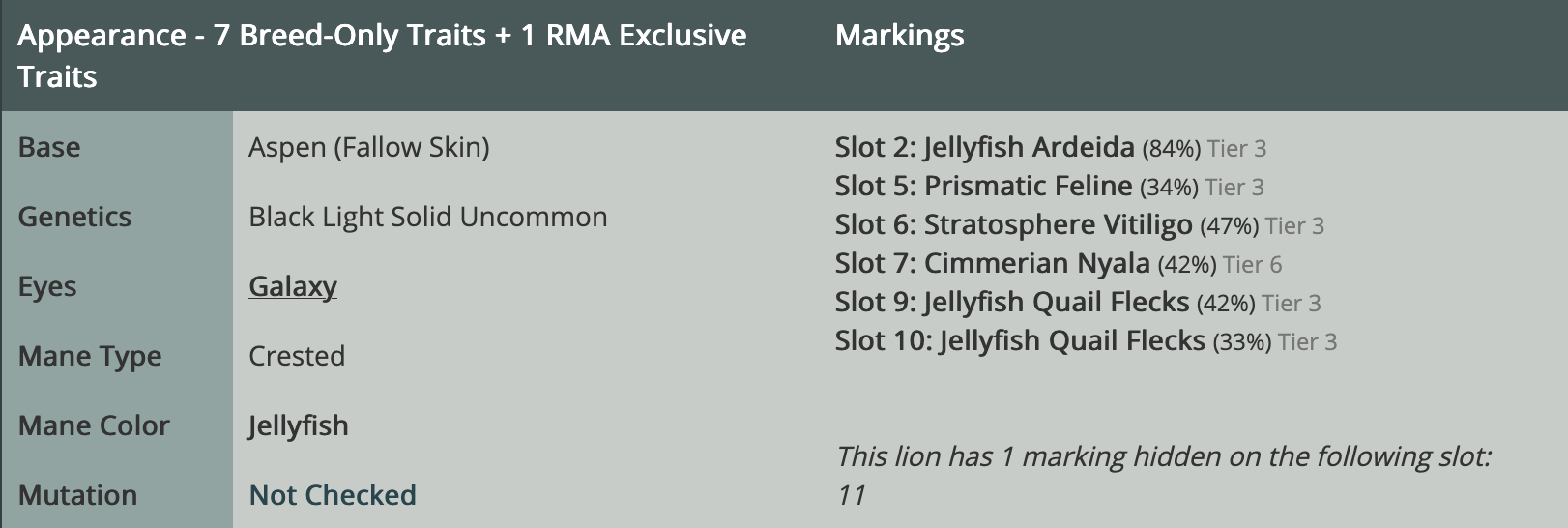Image resolution: width=1568 pixels, height=528 pixels.
Task: Click the Tier 6 label for Cimmerian Nyala
Action: [x=1252, y=265]
